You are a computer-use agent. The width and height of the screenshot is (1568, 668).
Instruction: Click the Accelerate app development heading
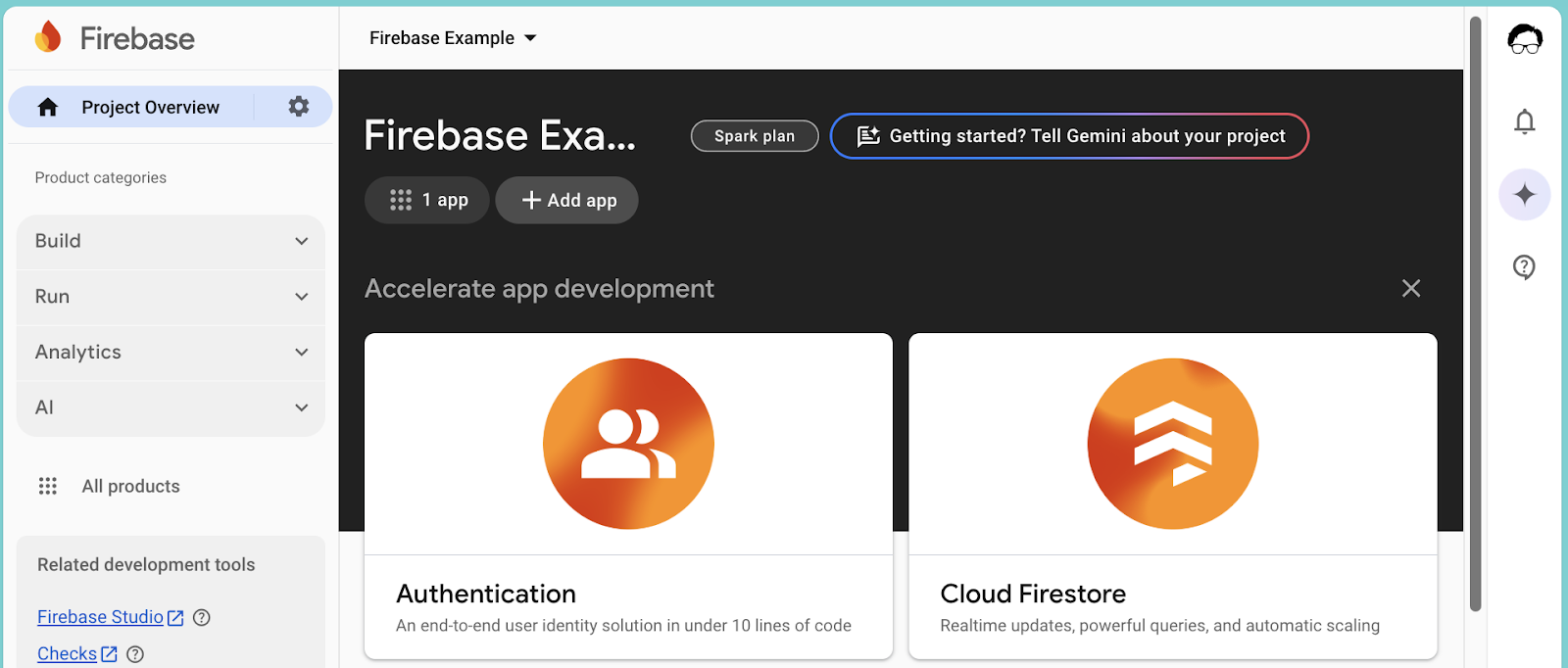click(539, 288)
